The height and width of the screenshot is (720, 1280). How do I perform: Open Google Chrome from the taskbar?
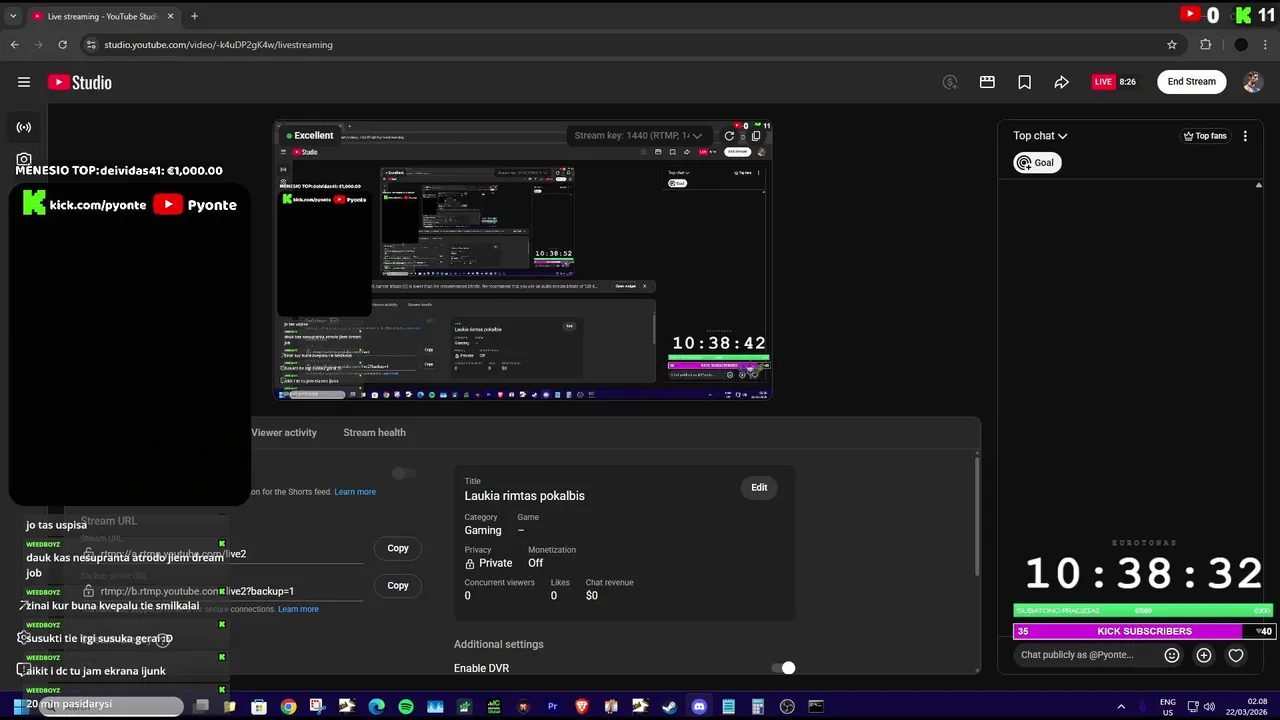pyautogui.click(x=288, y=706)
